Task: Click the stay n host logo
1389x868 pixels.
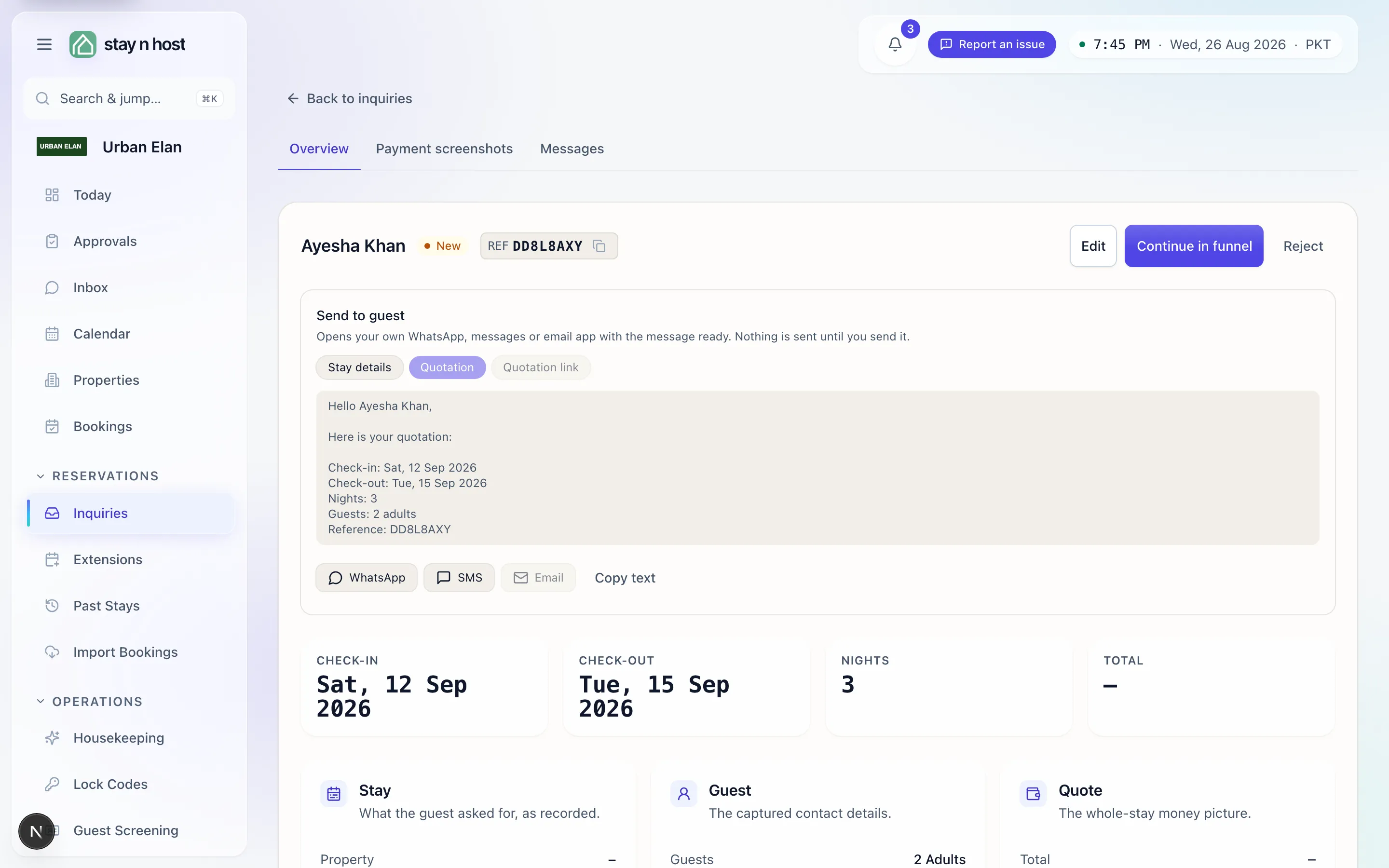Action: click(127, 44)
